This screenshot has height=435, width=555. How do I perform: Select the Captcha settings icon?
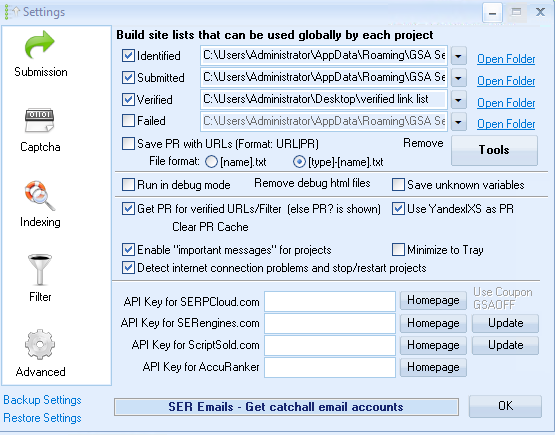point(40,120)
